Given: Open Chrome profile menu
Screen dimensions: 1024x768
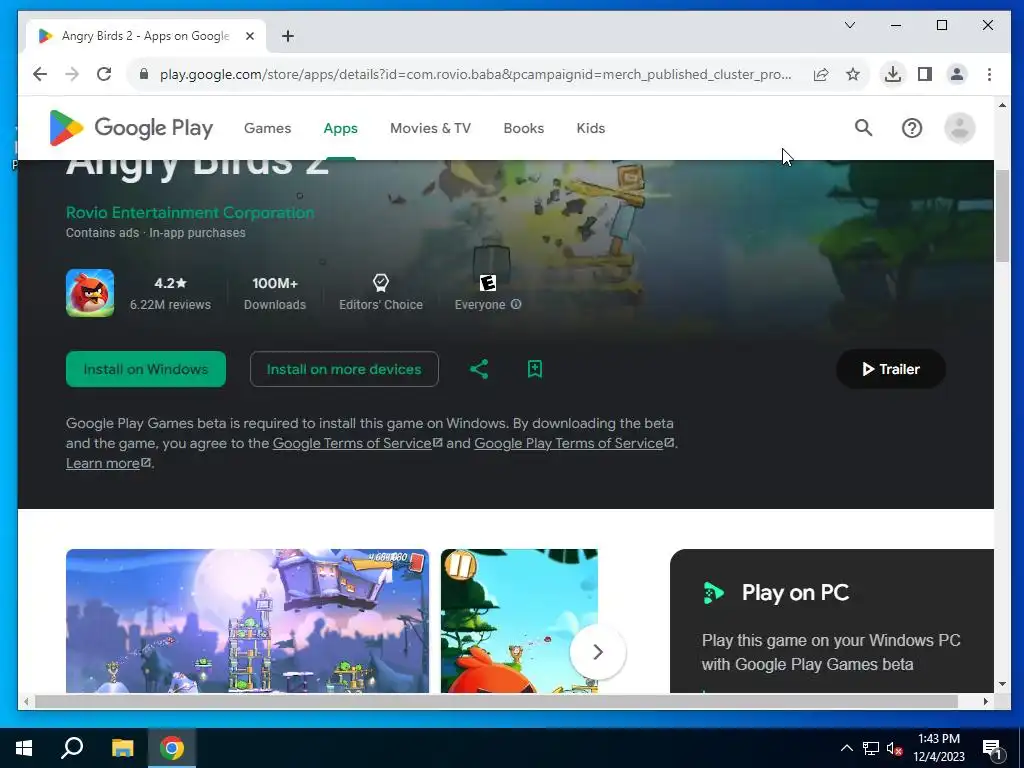Looking at the screenshot, I should (957, 74).
